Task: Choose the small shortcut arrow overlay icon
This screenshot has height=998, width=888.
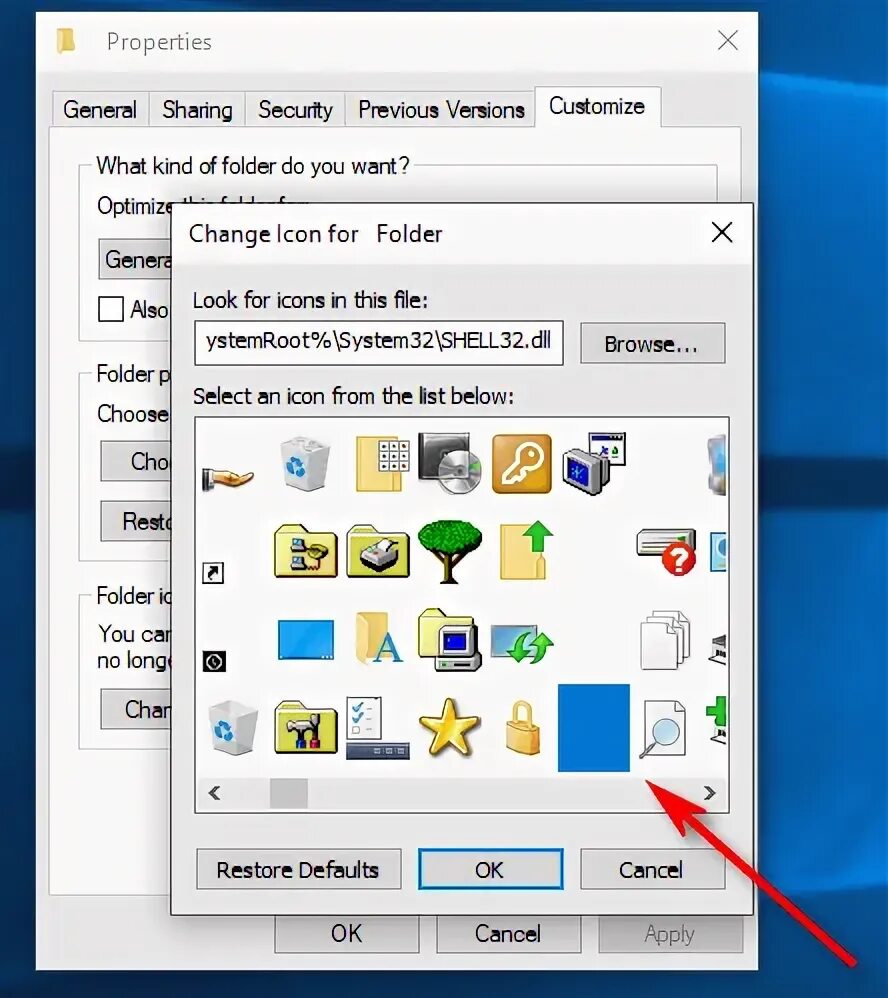Action: tap(213, 573)
